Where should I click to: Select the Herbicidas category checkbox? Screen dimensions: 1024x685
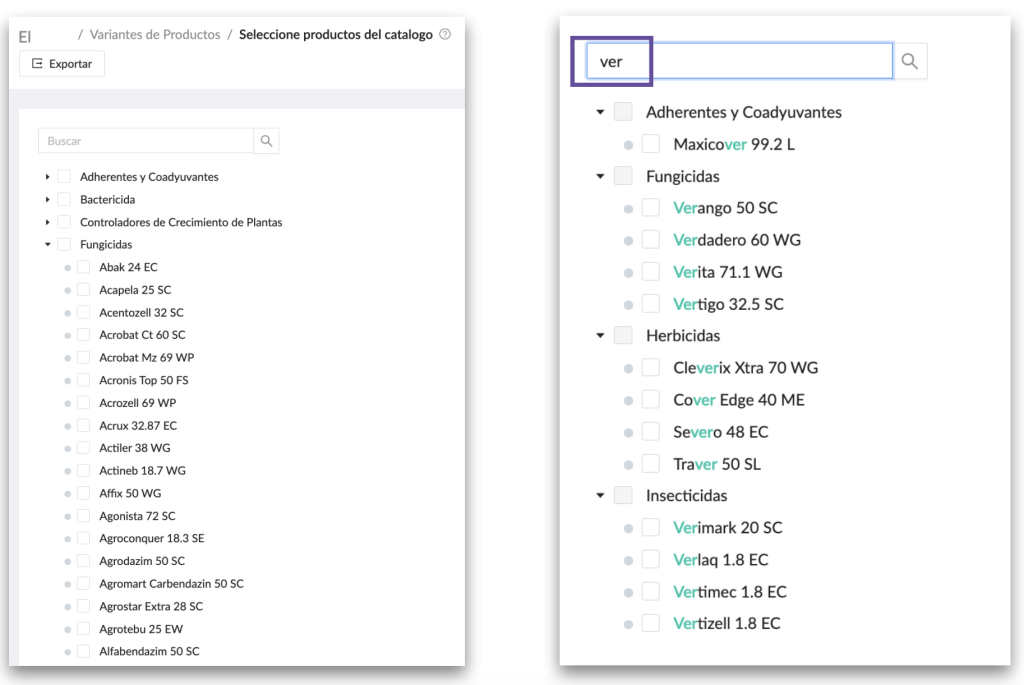(x=623, y=336)
